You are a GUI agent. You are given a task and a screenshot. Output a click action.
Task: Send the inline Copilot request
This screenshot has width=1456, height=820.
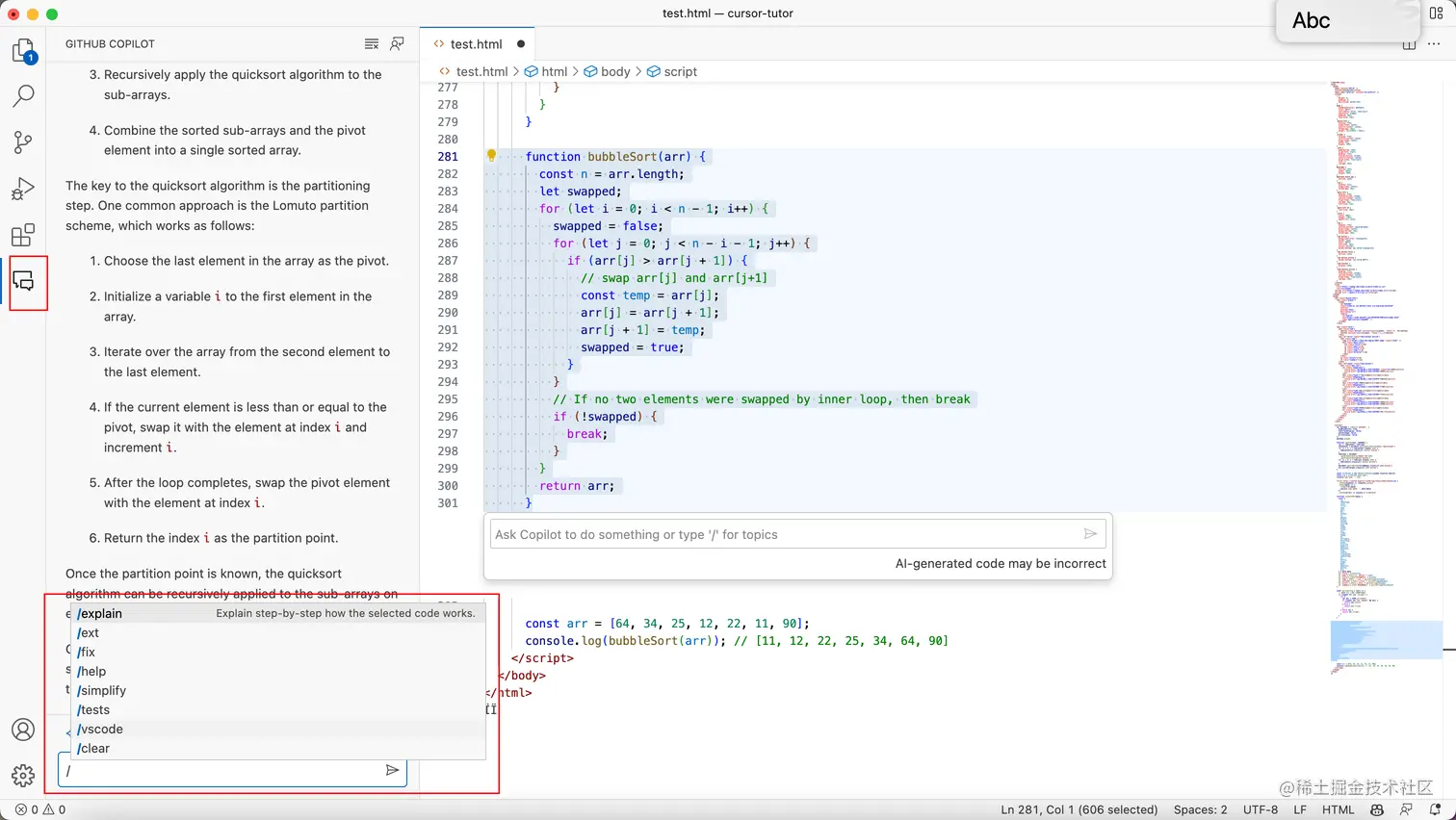click(1090, 534)
